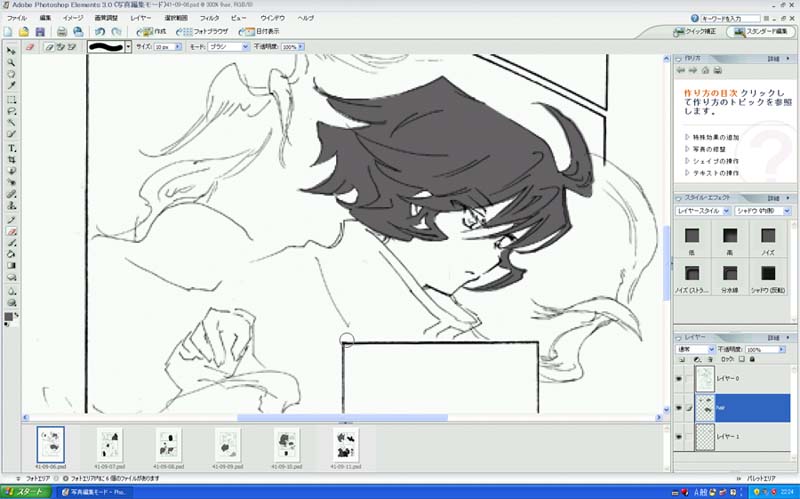800x499 pixels.
Task: Toggle link box for レイヤー 1
Action: [689, 437]
